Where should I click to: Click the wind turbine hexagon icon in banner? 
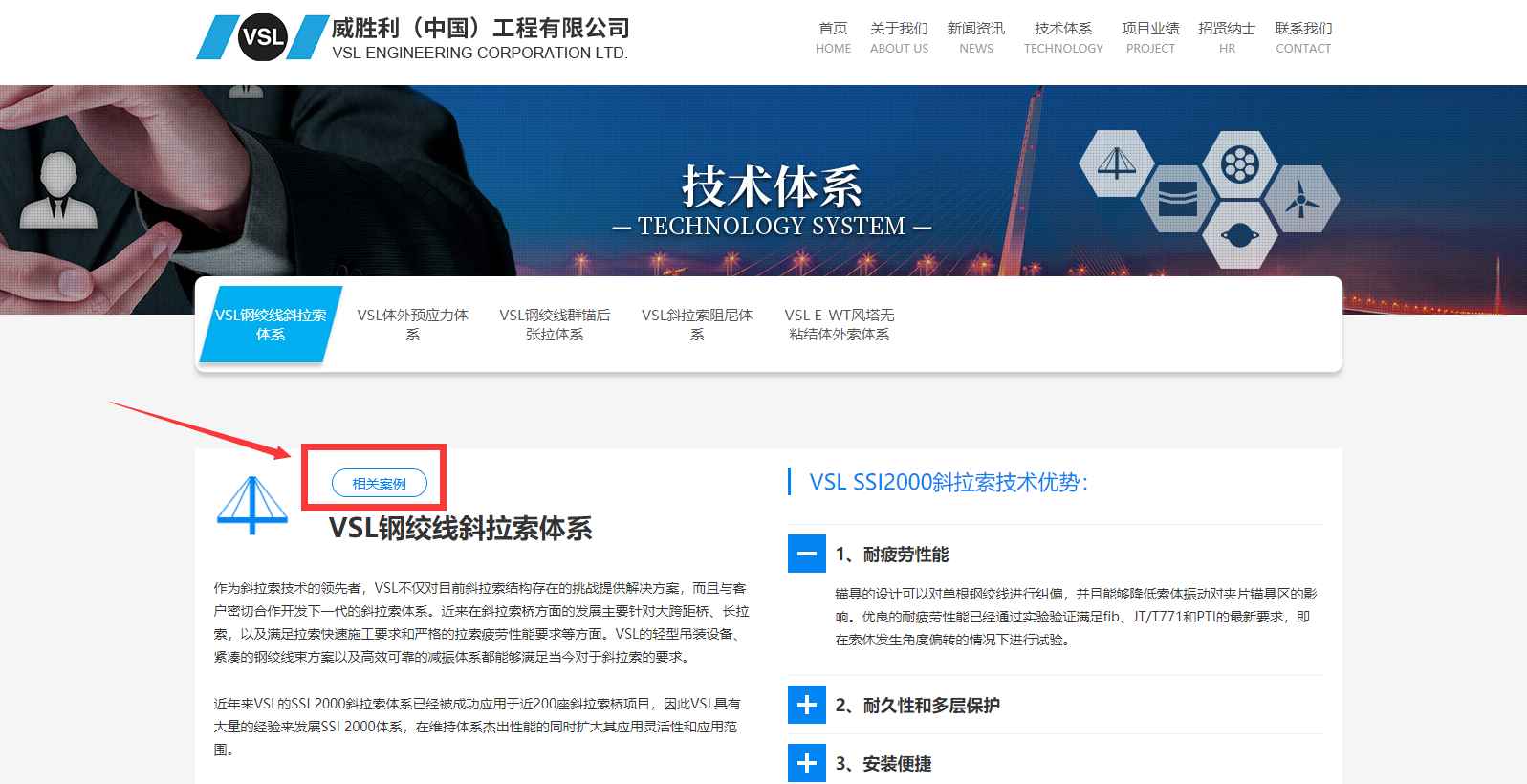1300,200
